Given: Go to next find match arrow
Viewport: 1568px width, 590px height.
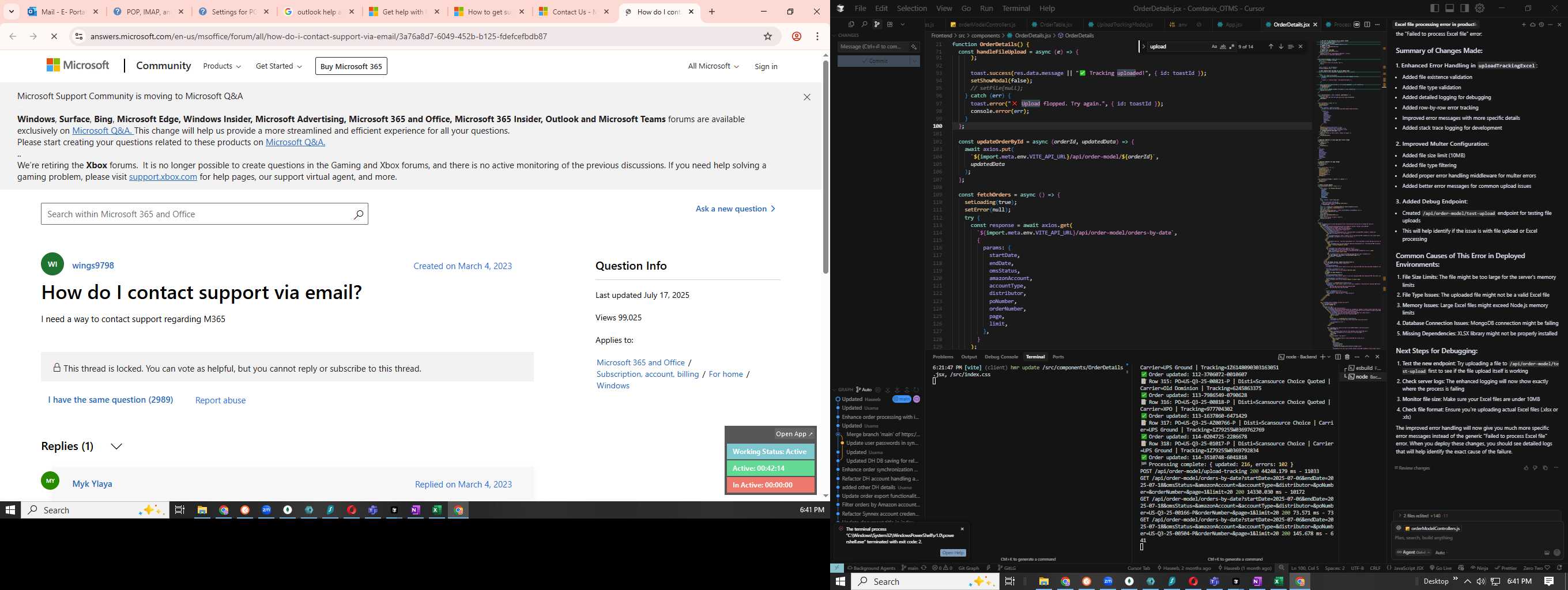Looking at the screenshot, I should (x=1281, y=47).
